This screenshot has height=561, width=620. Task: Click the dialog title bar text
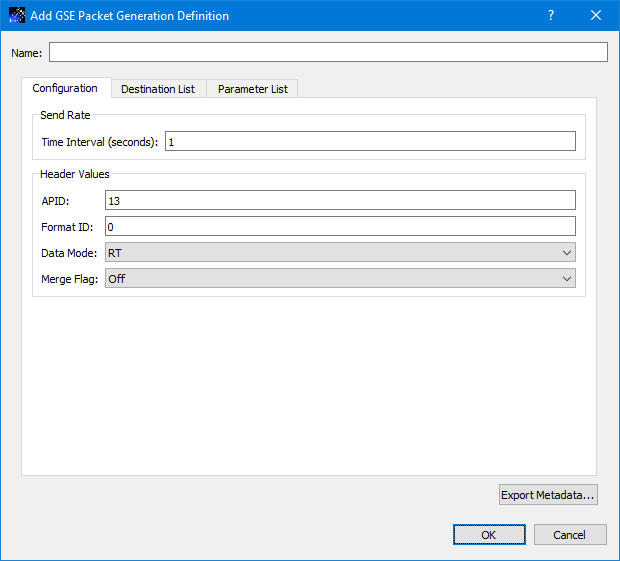pos(130,16)
